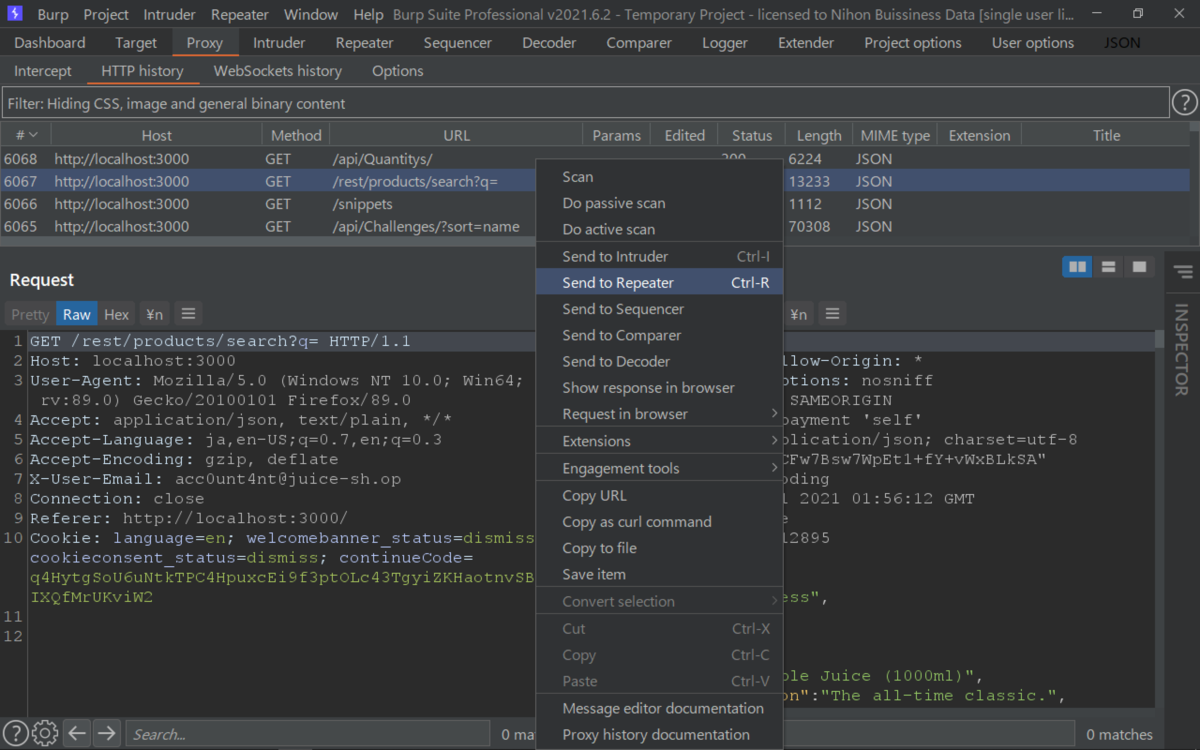Select the stacked rows layout icon
This screenshot has width=1200, height=750.
point(1108,267)
